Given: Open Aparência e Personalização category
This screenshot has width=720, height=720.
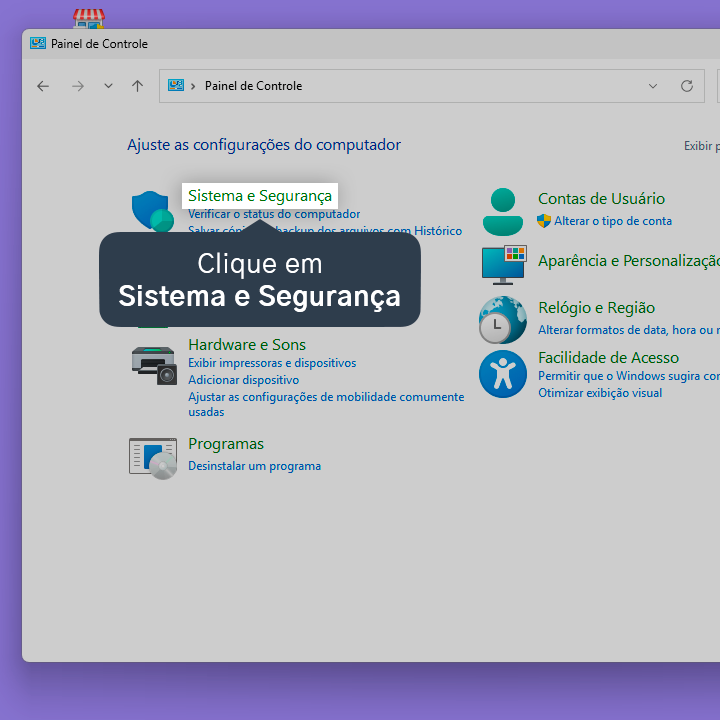Looking at the screenshot, I should 629,261.
